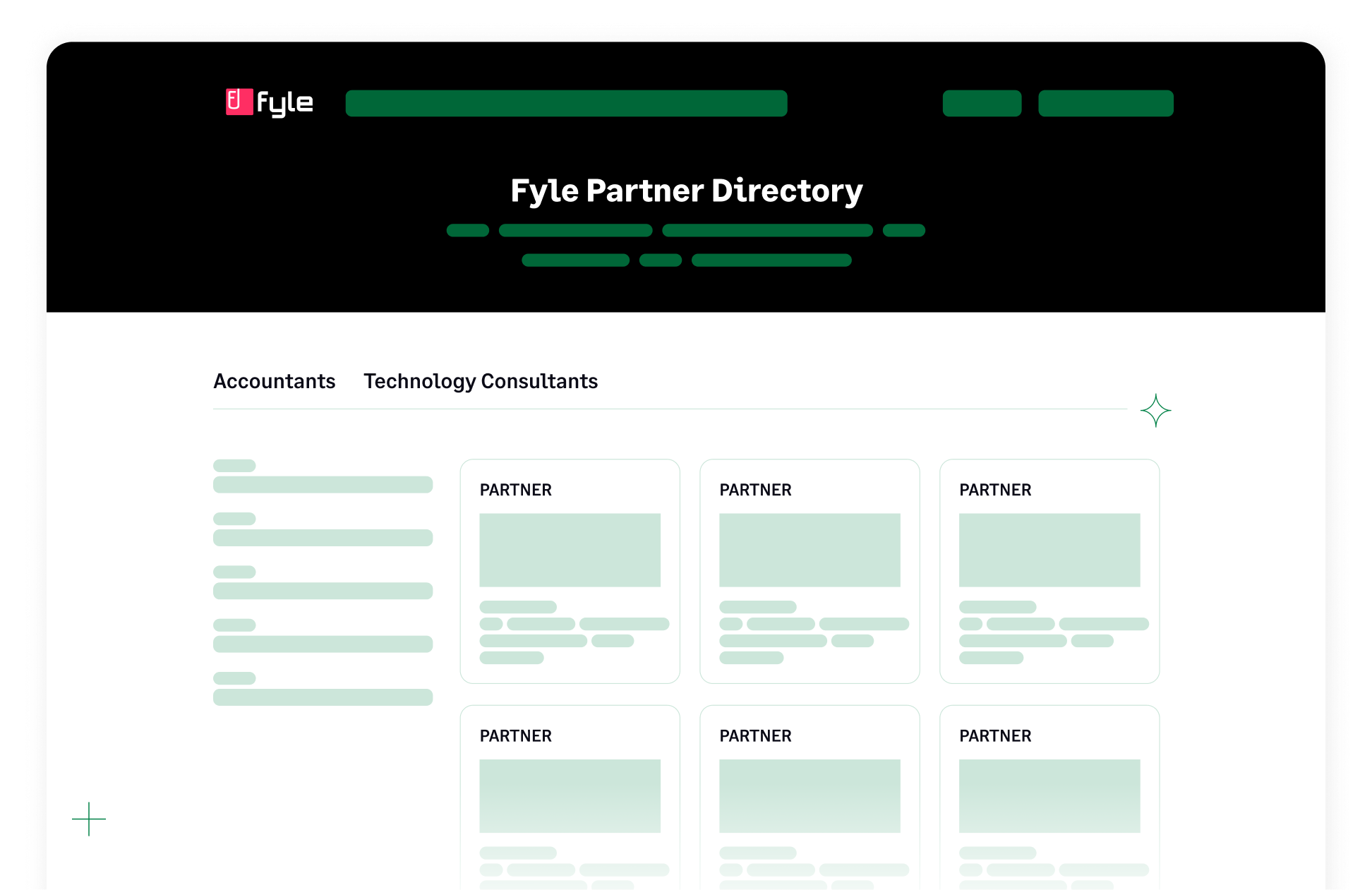Screen dimensions: 1372x890
Task: Click the sparkle icon beside the tab divider
Action: (1155, 410)
